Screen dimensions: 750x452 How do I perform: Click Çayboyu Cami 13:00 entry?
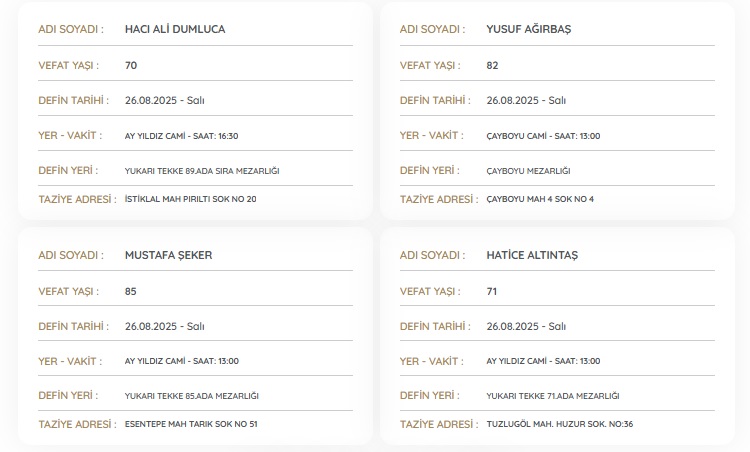tap(543, 136)
